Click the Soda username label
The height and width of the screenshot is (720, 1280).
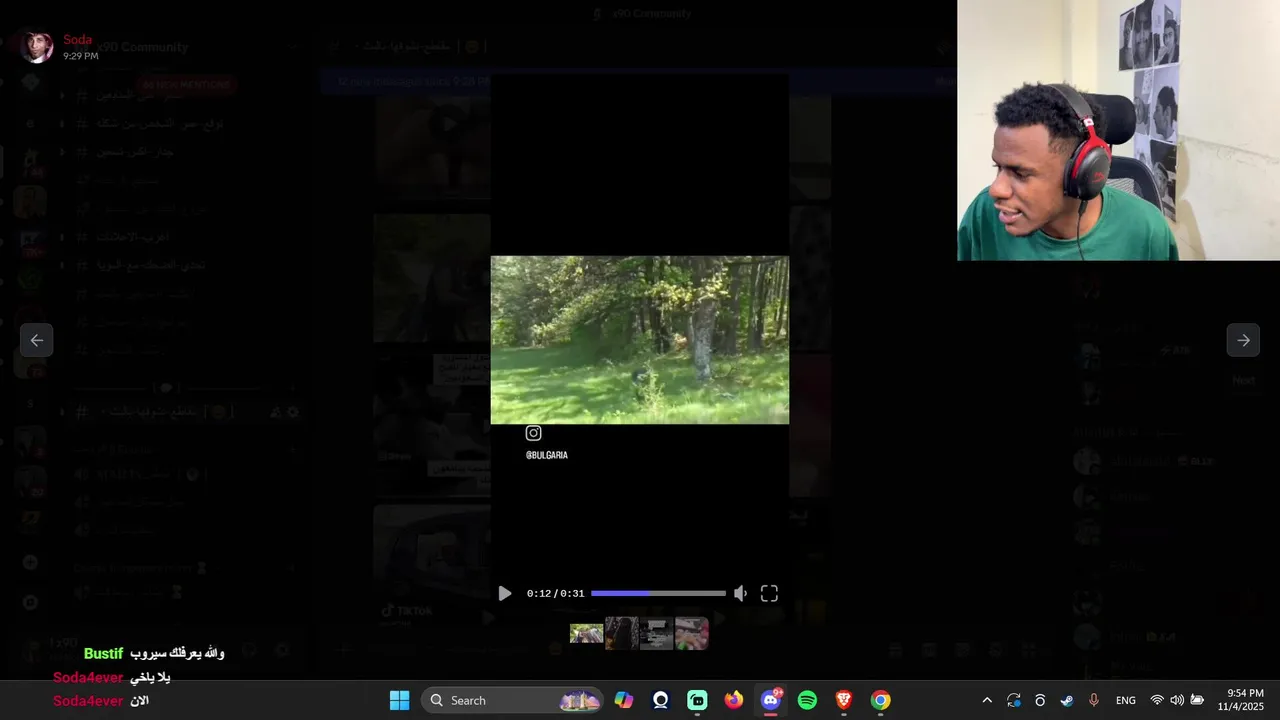[77, 40]
